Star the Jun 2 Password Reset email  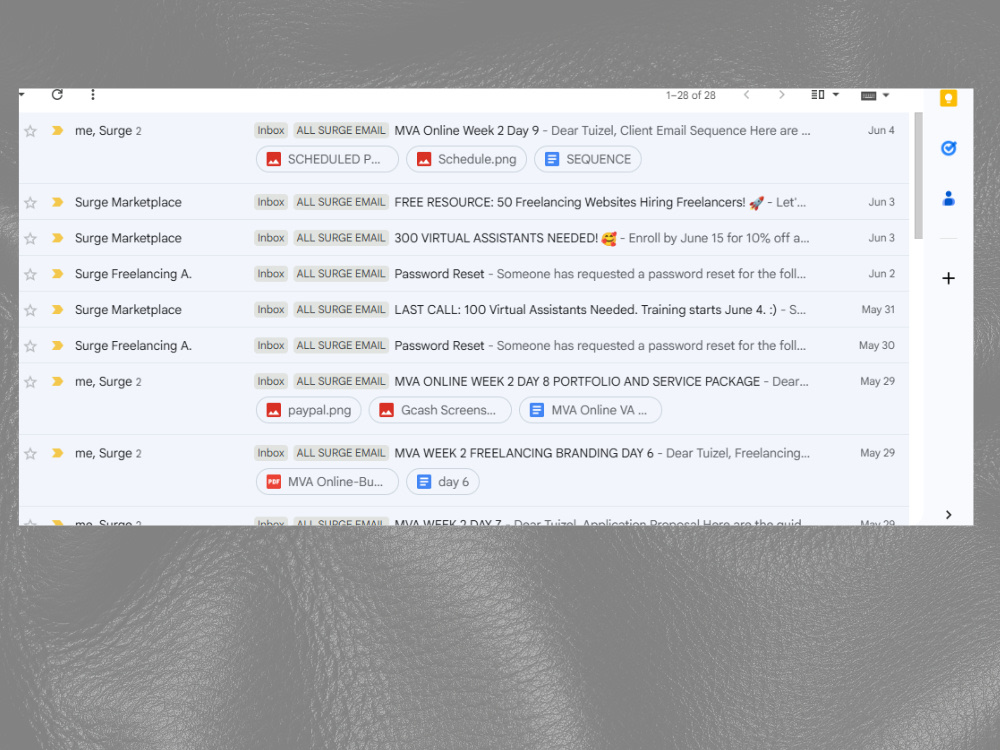(x=30, y=274)
